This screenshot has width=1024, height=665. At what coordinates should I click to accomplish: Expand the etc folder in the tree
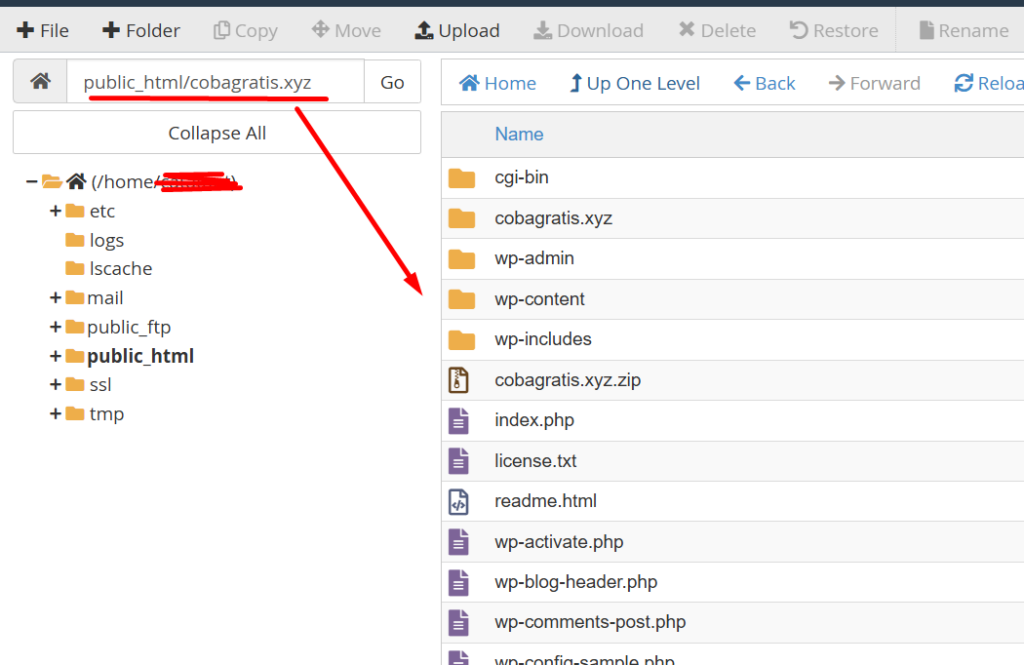coord(57,211)
